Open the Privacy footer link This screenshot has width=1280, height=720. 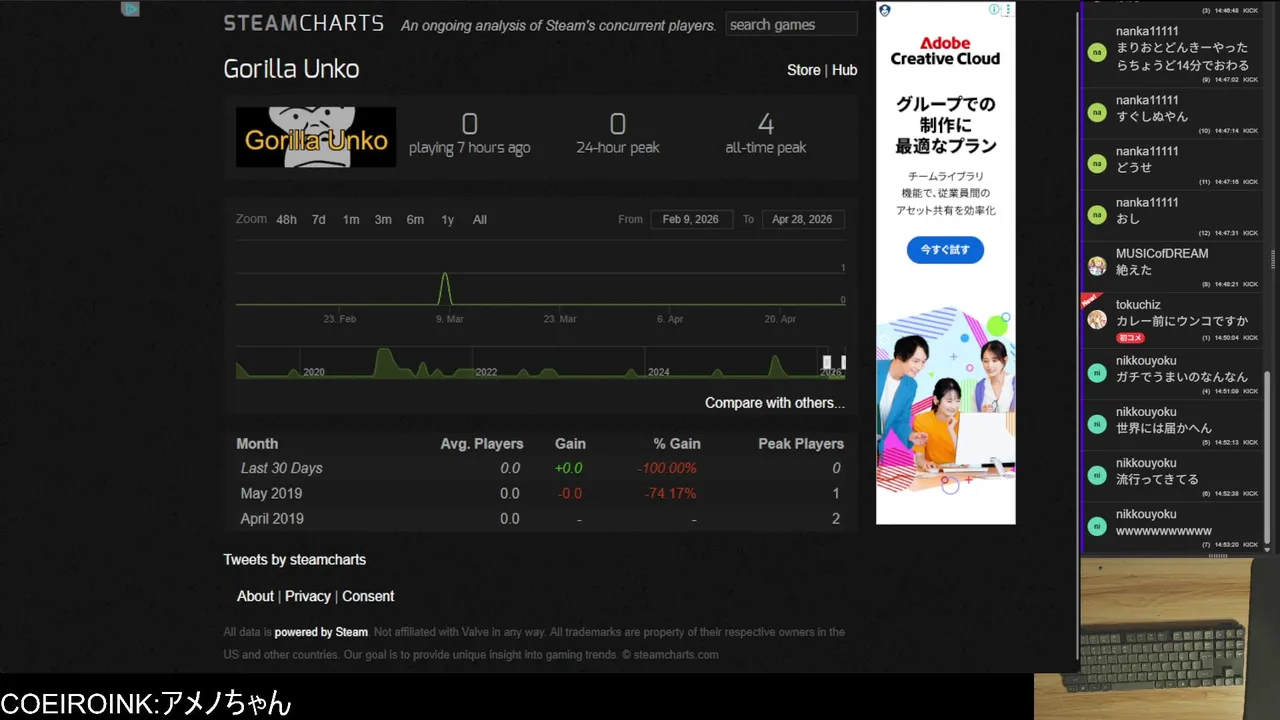pos(308,596)
